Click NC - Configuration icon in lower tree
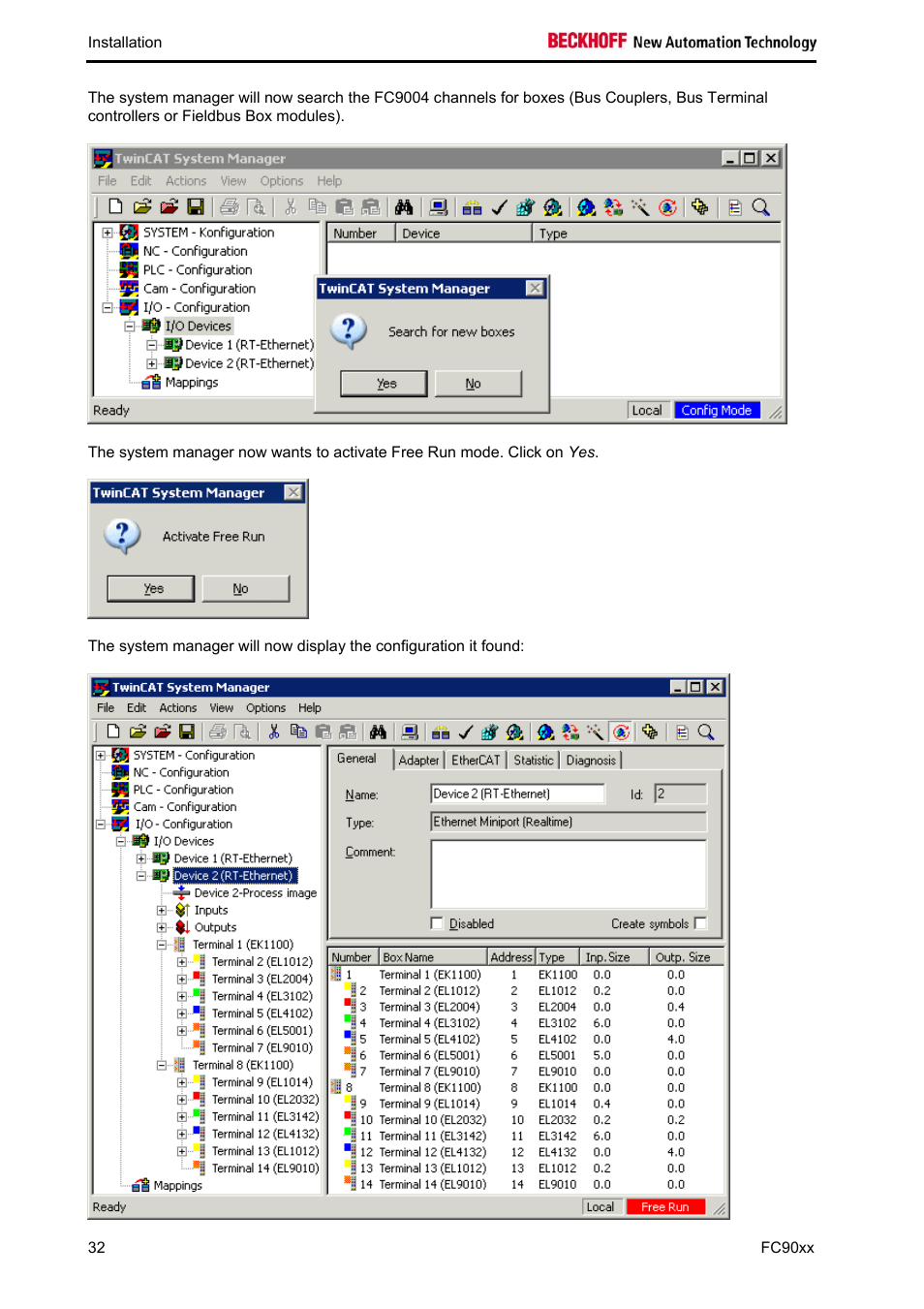 coord(120,773)
